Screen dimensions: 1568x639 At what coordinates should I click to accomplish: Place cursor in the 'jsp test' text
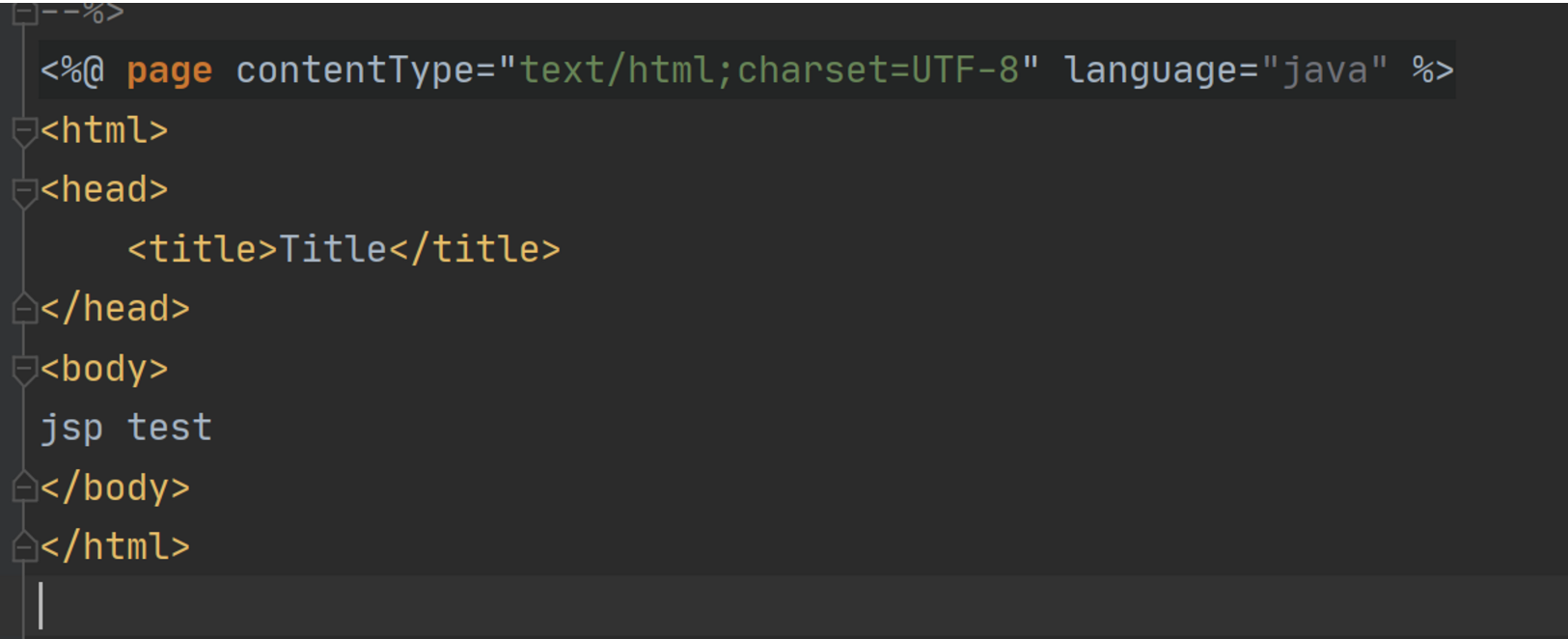click(125, 428)
